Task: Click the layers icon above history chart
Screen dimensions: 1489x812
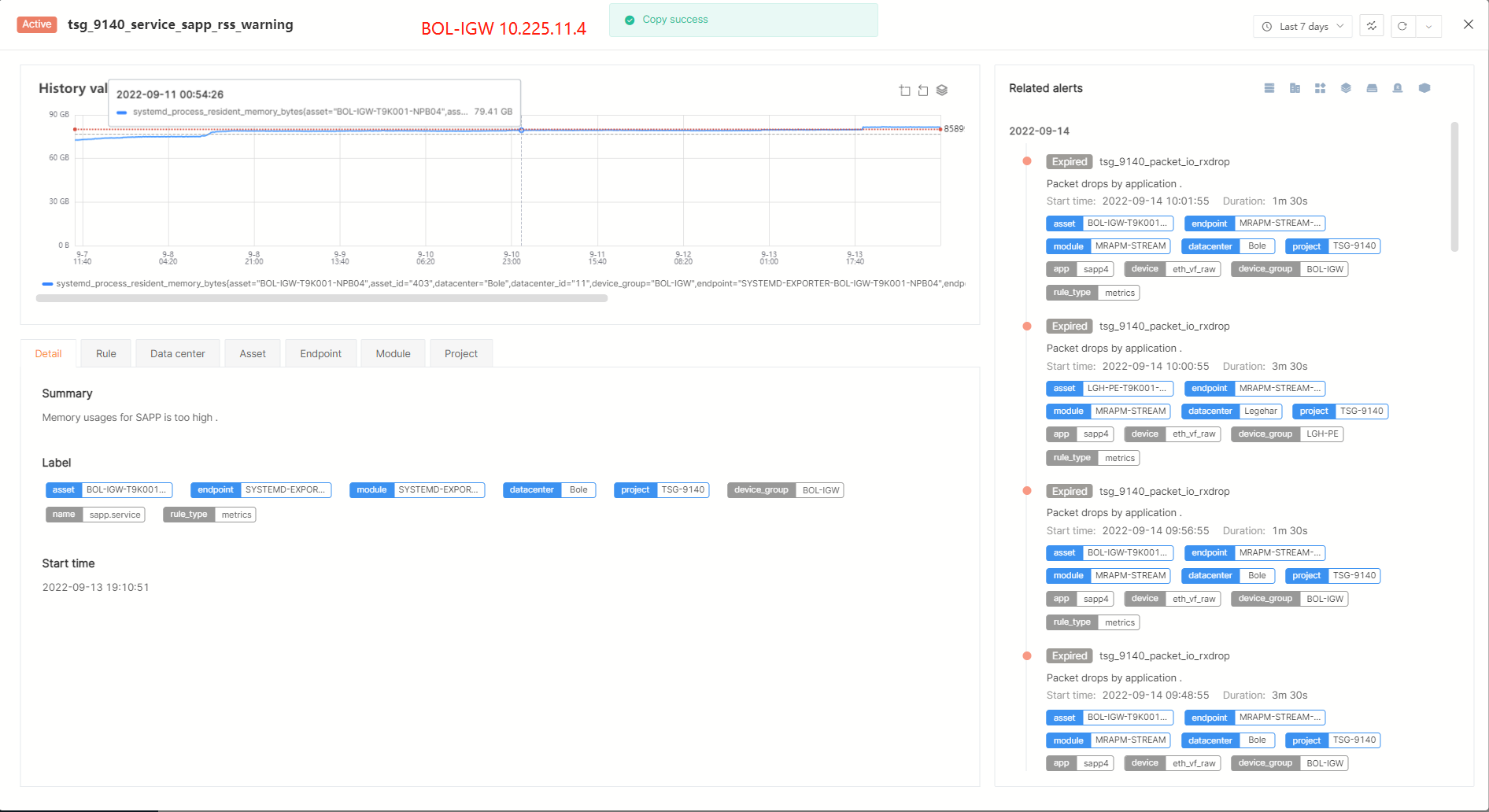Action: click(x=942, y=90)
